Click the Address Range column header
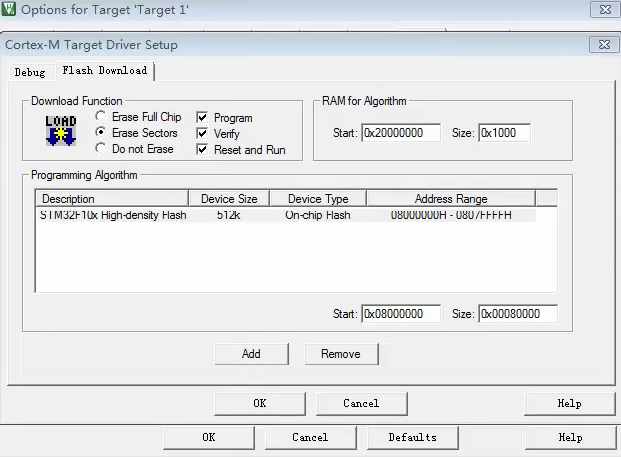The image size is (621, 457). point(451,198)
